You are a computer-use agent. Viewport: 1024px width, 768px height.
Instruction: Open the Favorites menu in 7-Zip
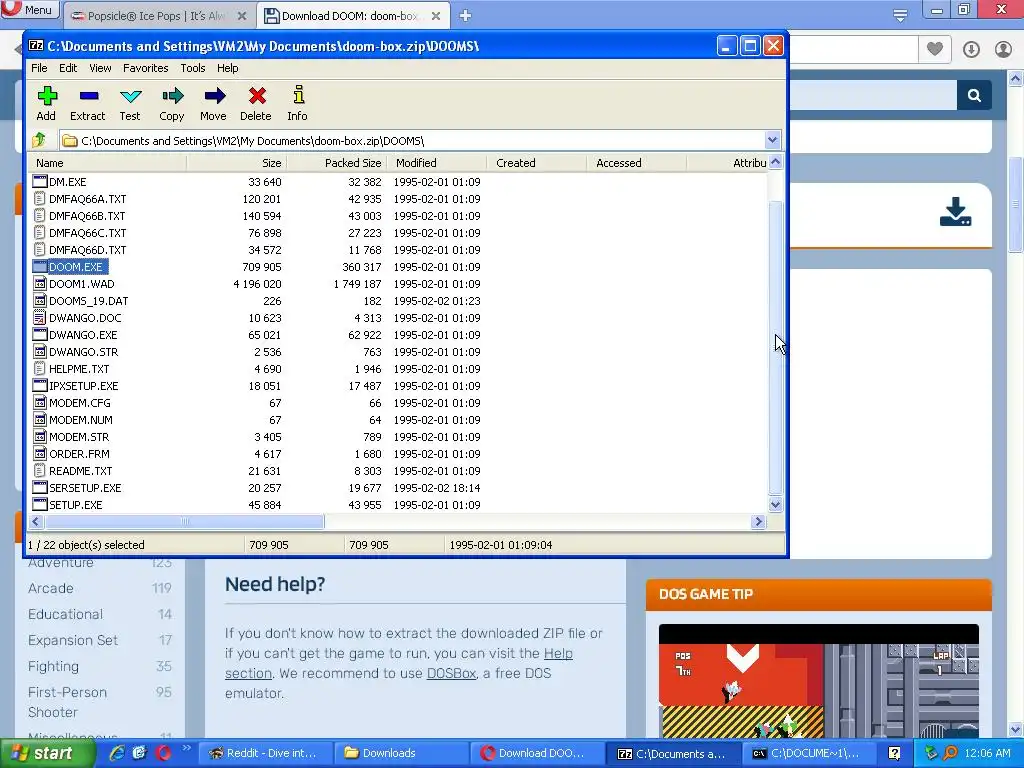[x=146, y=68]
